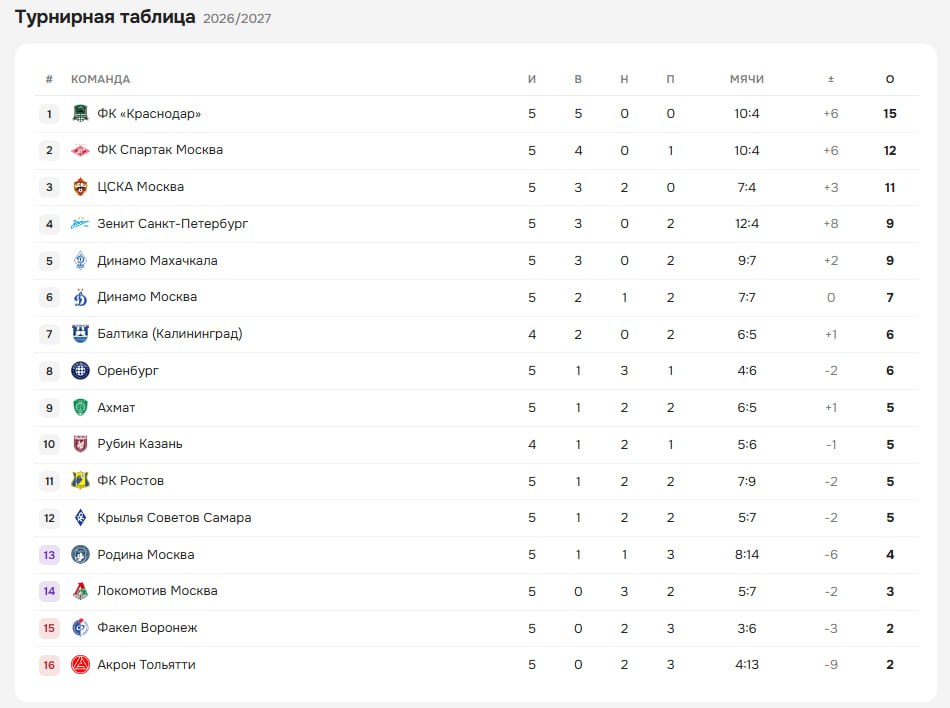Click the Родина Москва team name
This screenshot has width=950, height=708.
[x=145, y=554]
